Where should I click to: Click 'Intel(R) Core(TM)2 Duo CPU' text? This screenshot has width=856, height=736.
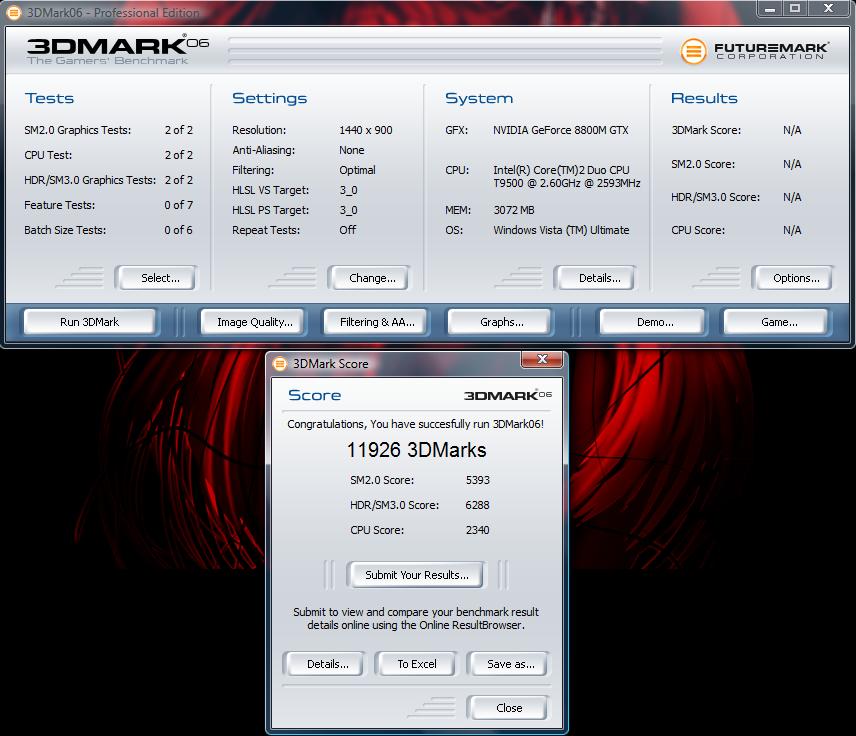coord(561,170)
